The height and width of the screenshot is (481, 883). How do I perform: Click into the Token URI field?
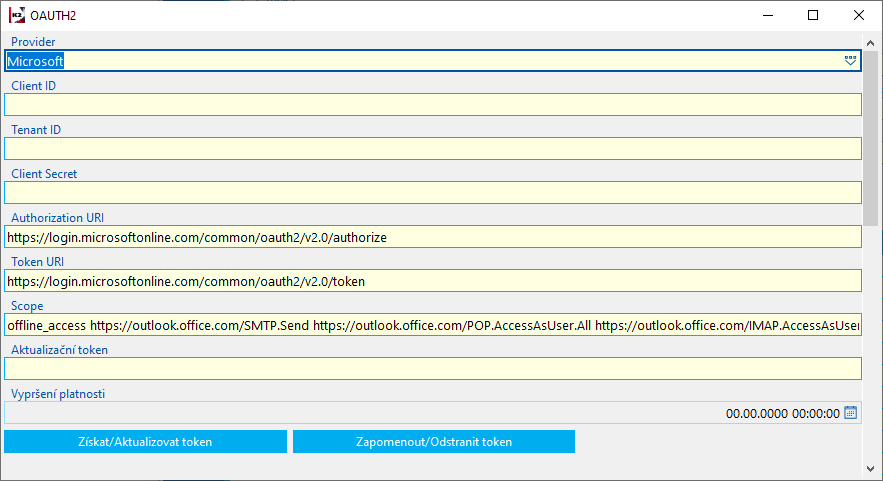point(432,280)
